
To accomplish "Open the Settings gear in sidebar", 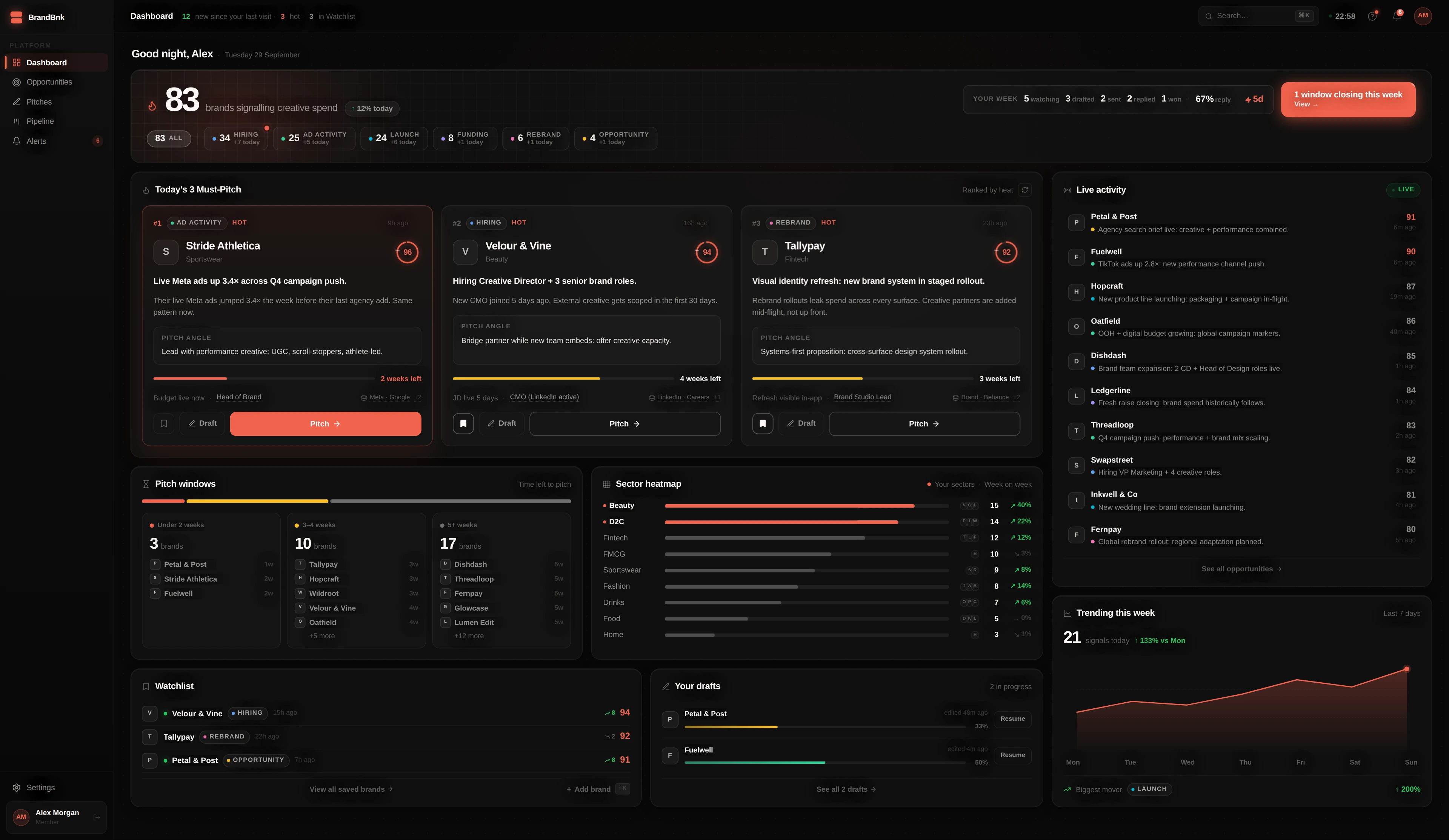I will 17,788.
